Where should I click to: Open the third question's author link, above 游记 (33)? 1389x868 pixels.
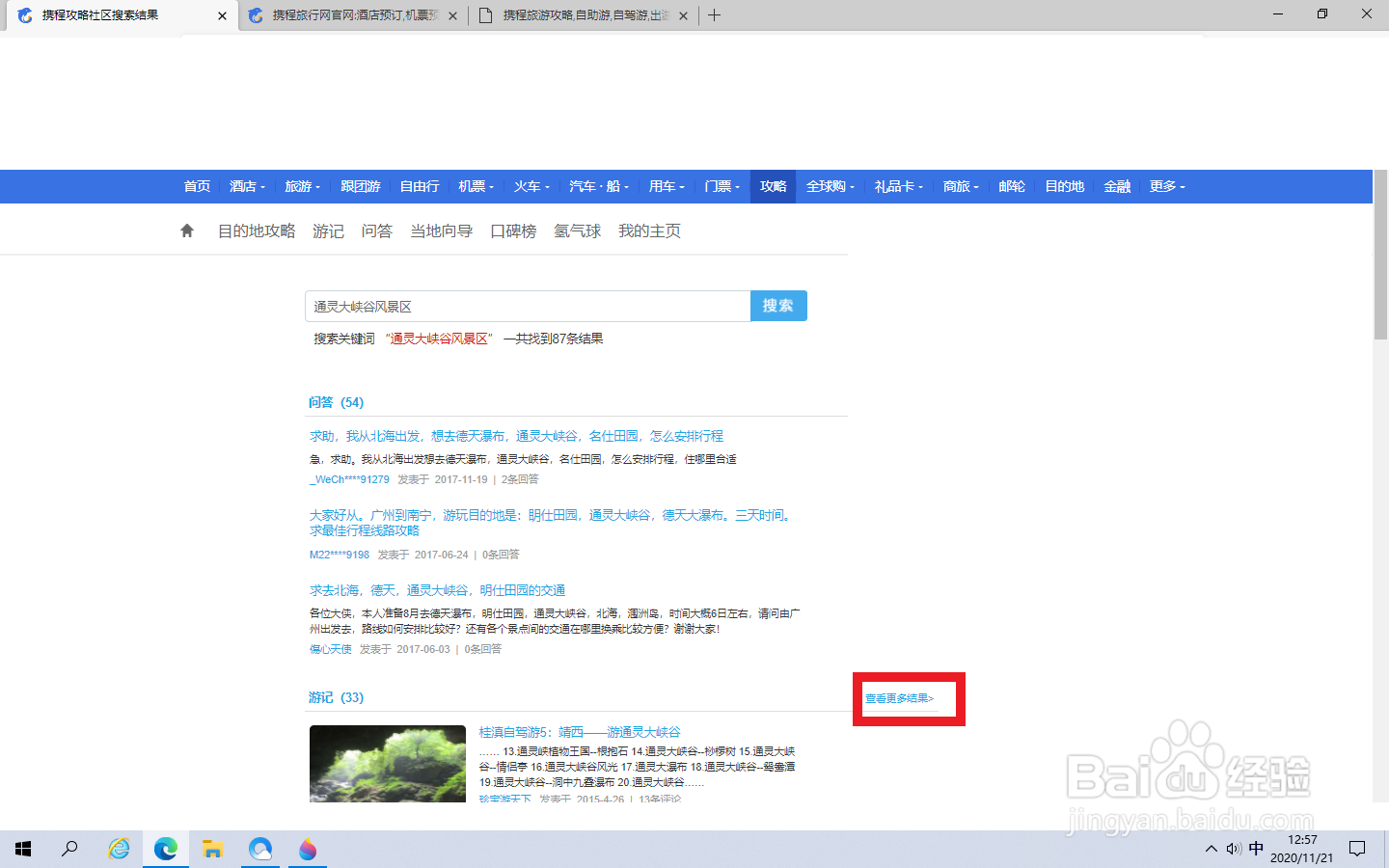(330, 649)
